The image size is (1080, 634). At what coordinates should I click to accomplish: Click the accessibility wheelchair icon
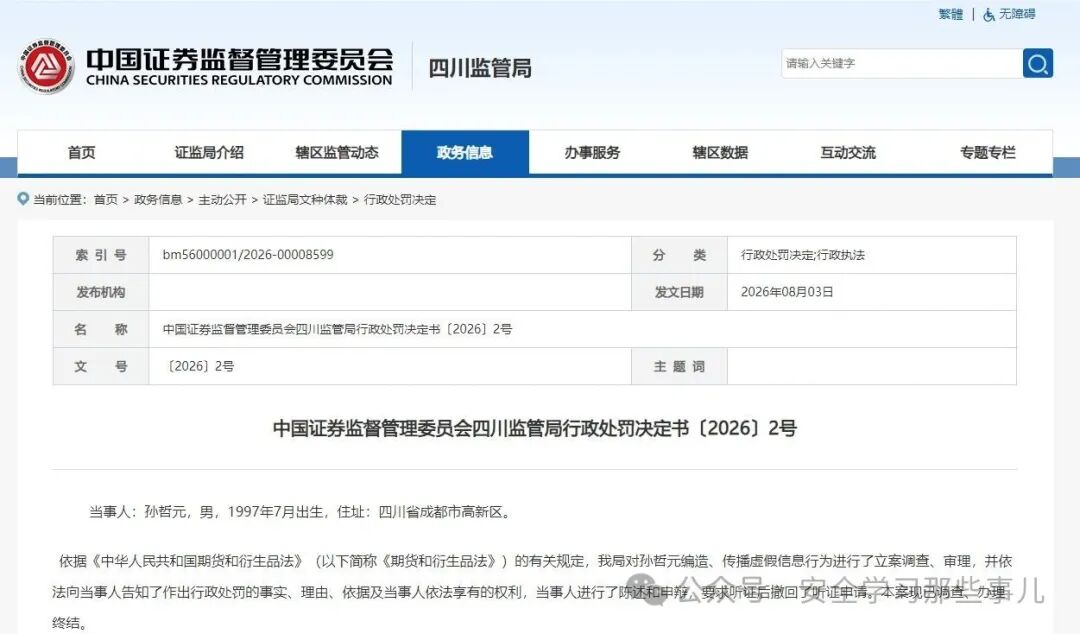click(988, 14)
